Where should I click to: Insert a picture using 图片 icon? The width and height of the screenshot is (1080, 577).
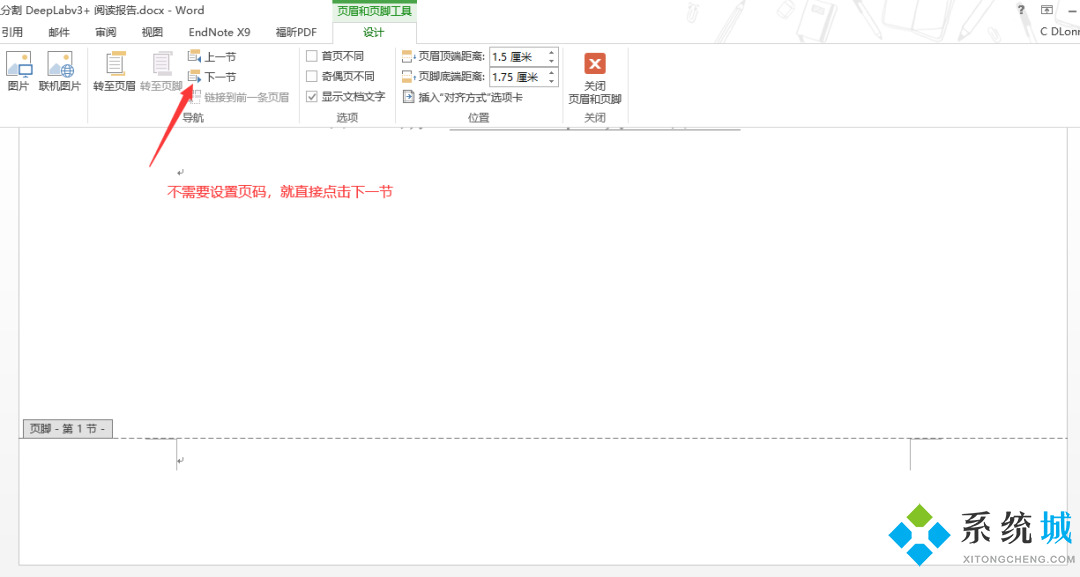18,68
